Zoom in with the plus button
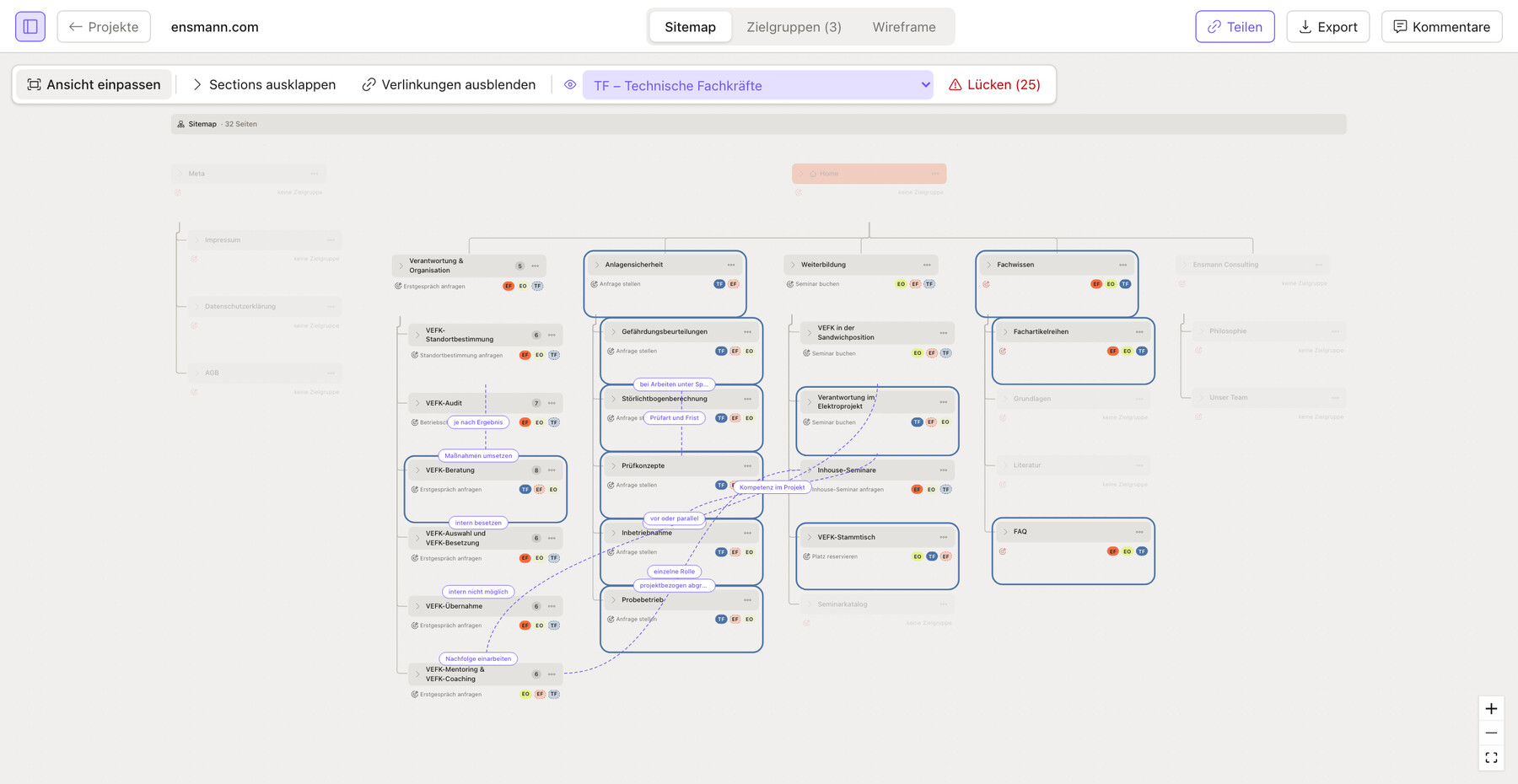This screenshot has width=1518, height=784. click(1491, 709)
